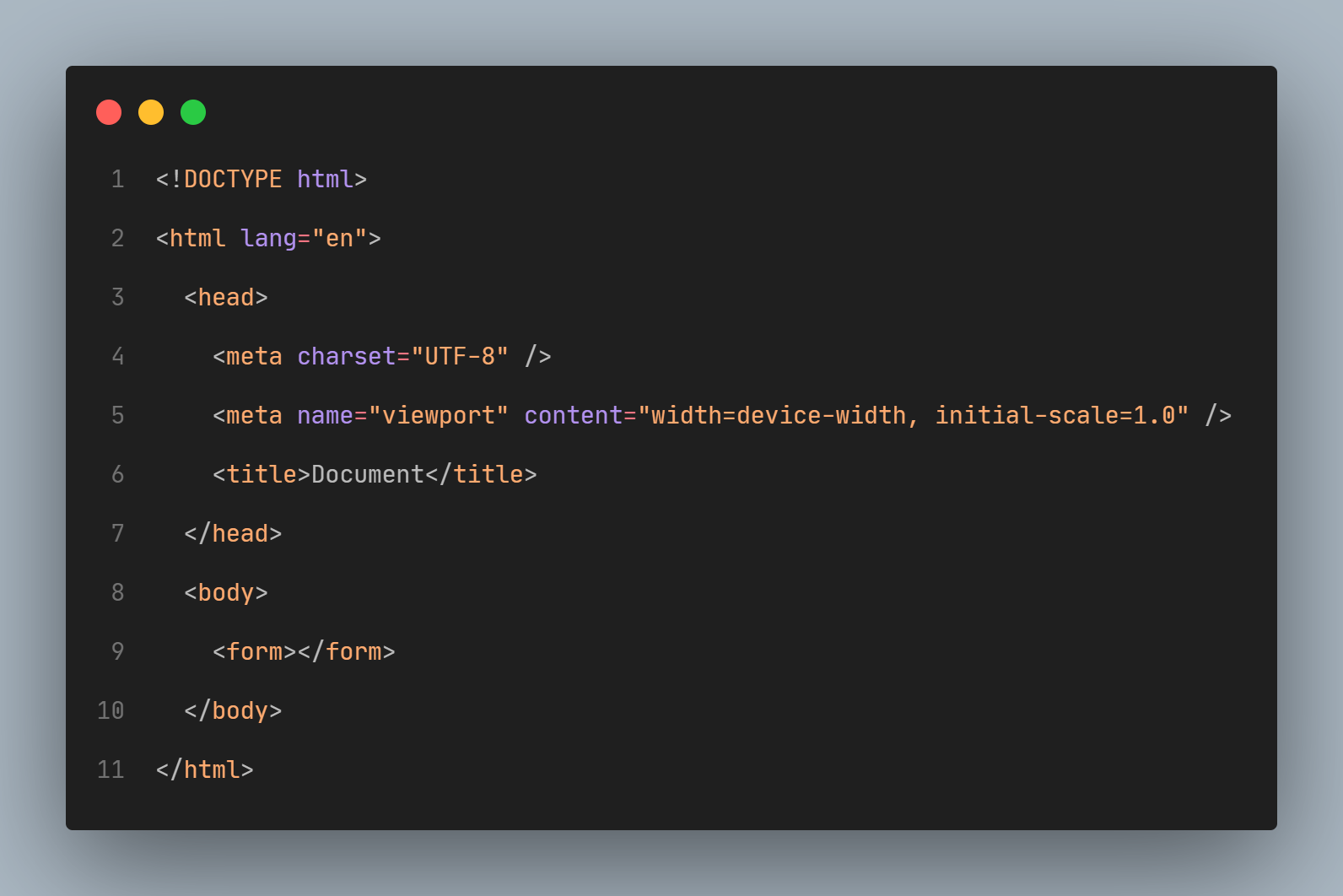Screen dimensions: 1343x896
Task: Click the yellow minimize window dot
Action: click(x=151, y=112)
